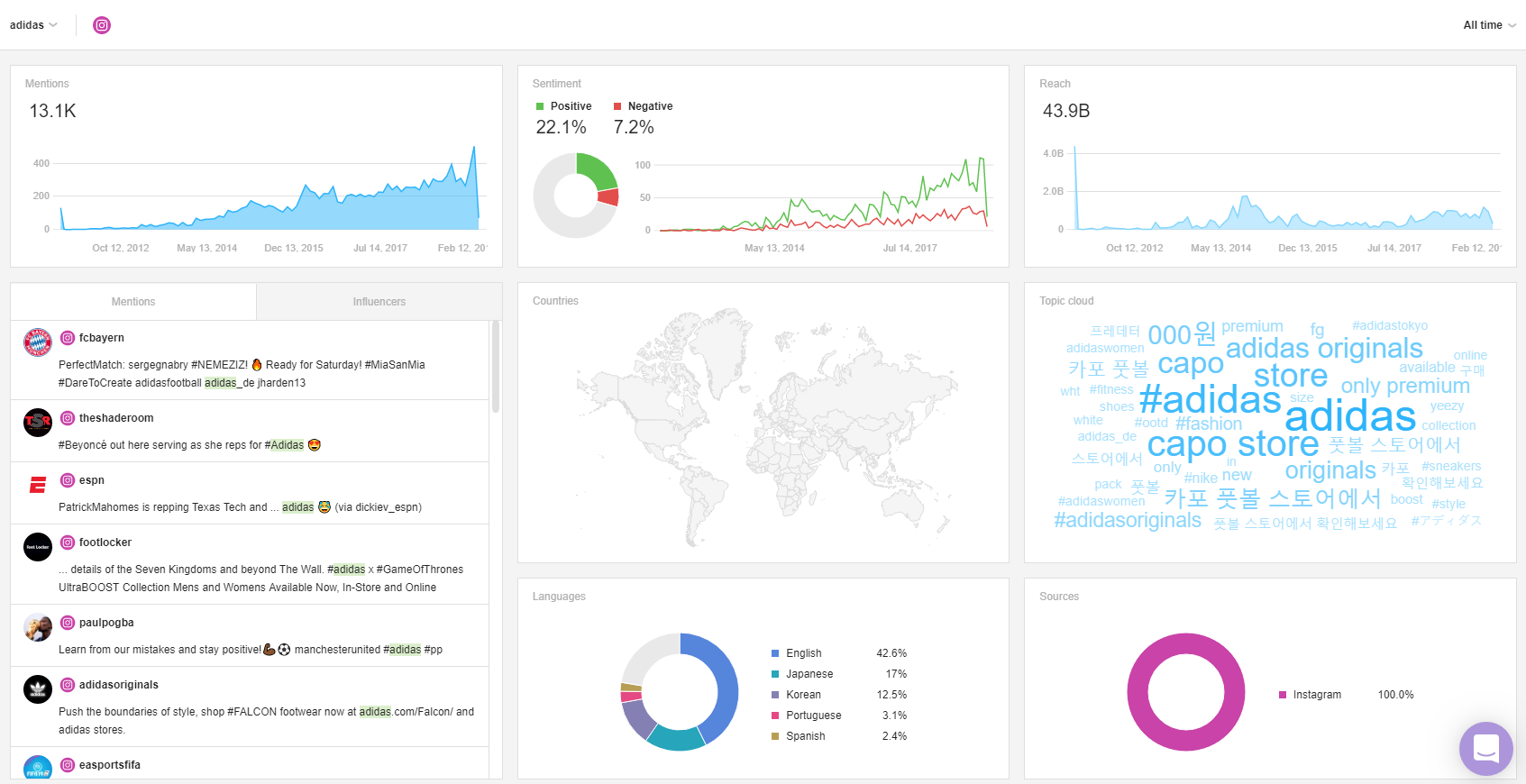
Task: Toggle the Positive sentiment legend
Action: pyautogui.click(x=563, y=106)
